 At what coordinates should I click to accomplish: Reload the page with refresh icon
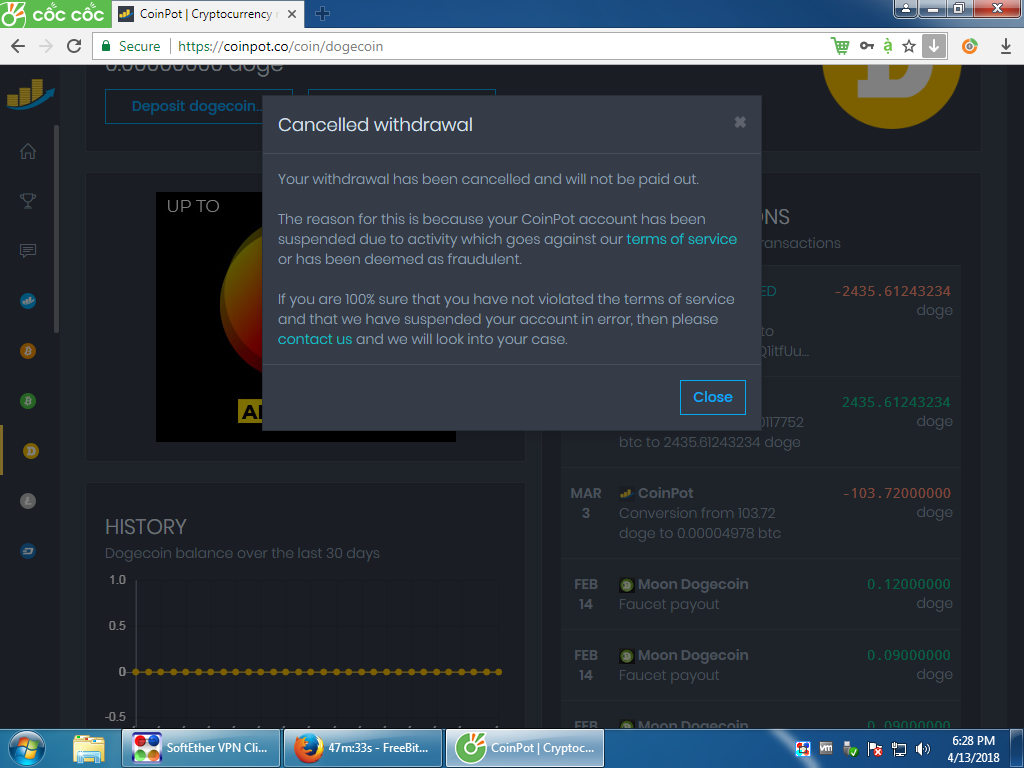pyautogui.click(x=74, y=46)
